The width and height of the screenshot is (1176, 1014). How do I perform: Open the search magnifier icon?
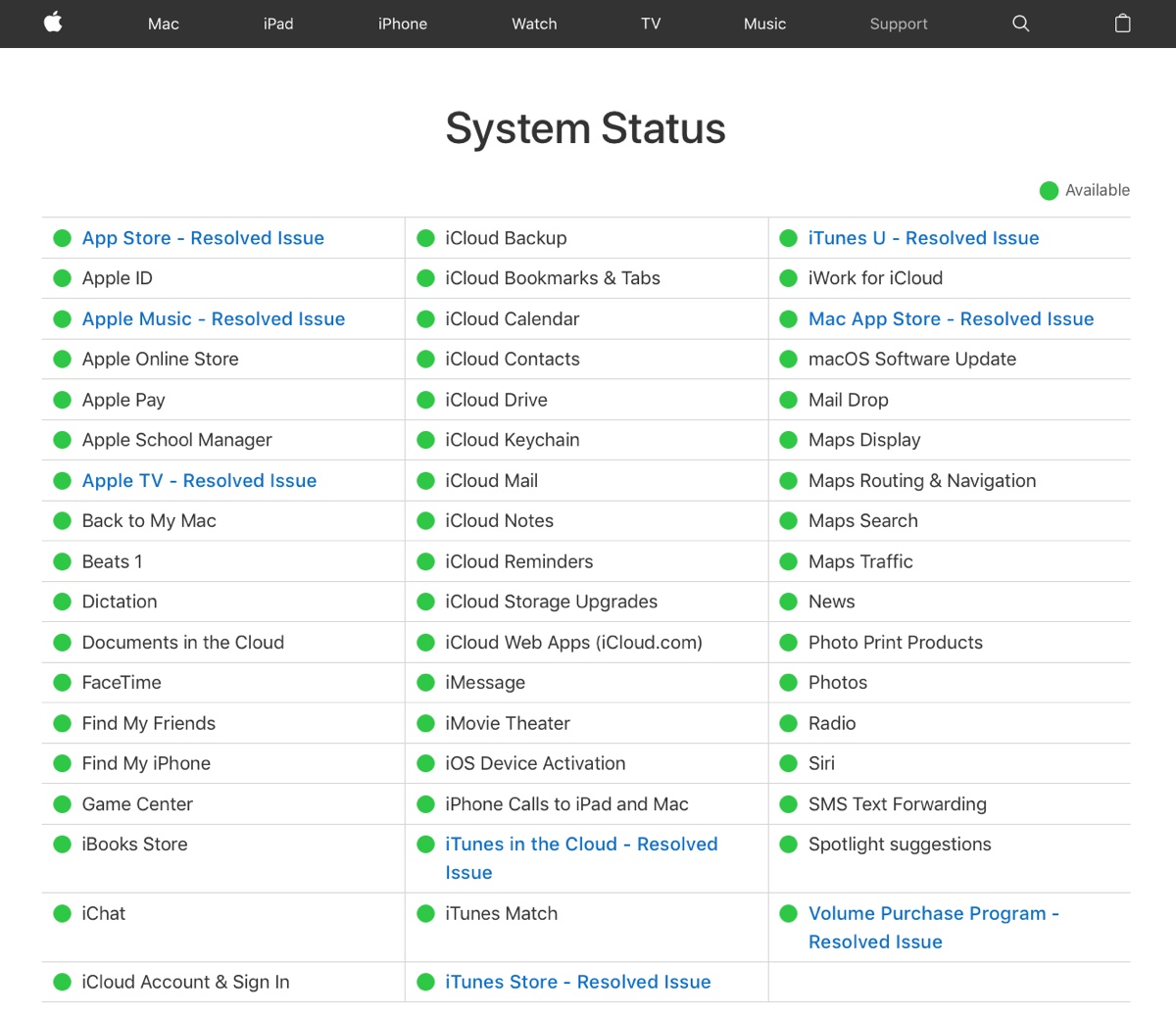tap(1020, 24)
